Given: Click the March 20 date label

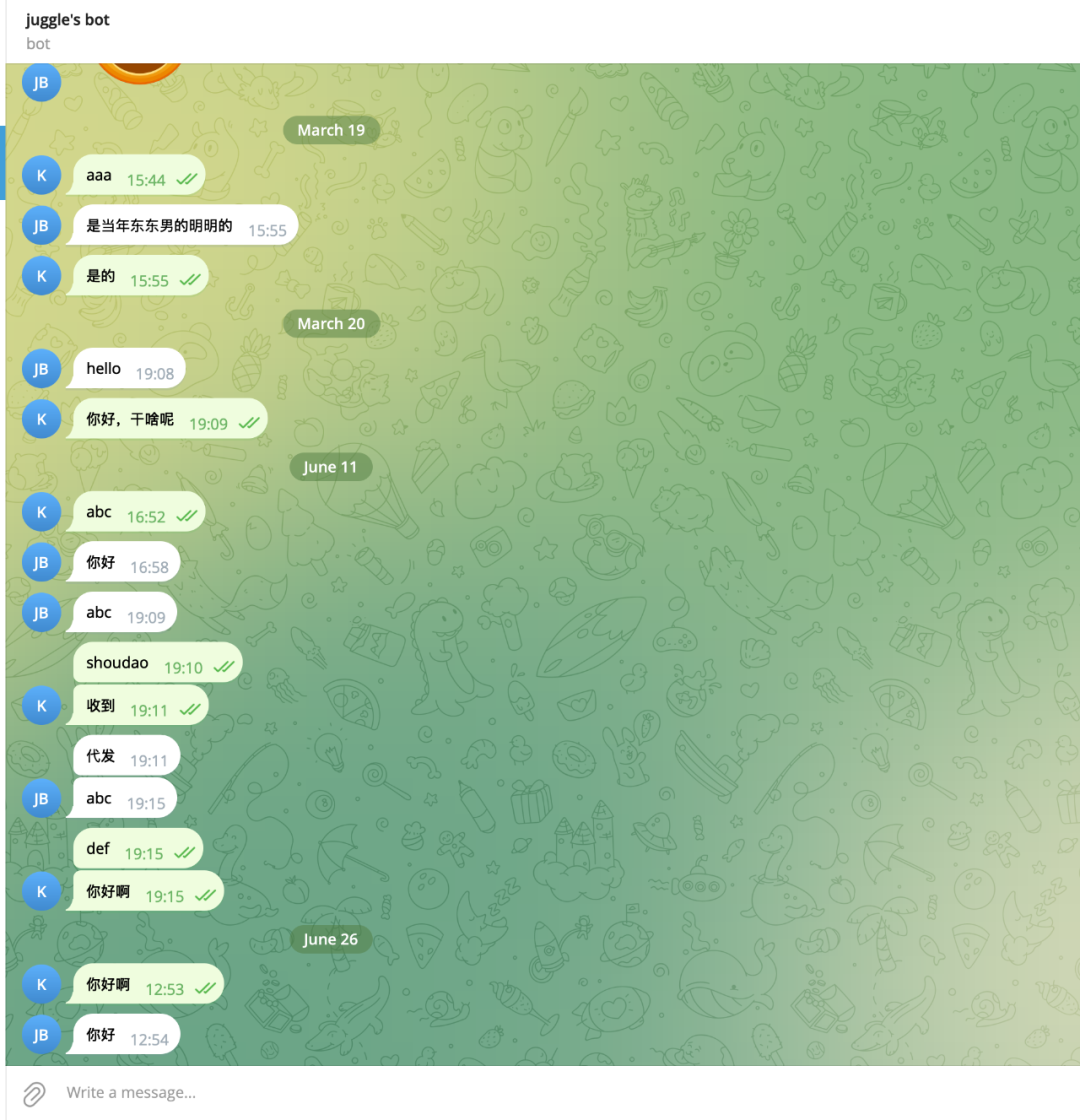Looking at the screenshot, I should (331, 324).
